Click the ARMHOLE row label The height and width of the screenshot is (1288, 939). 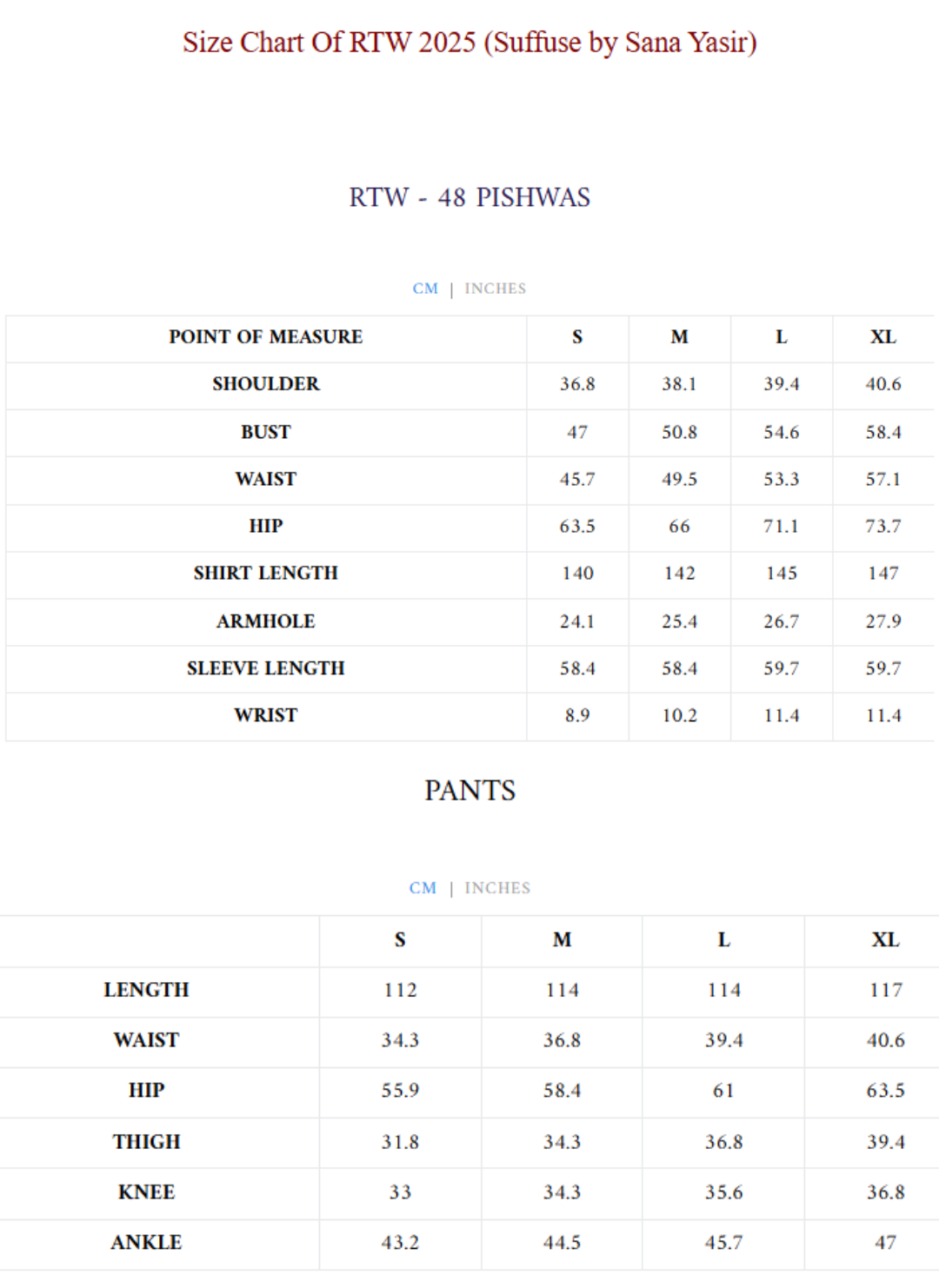pyautogui.click(x=265, y=621)
